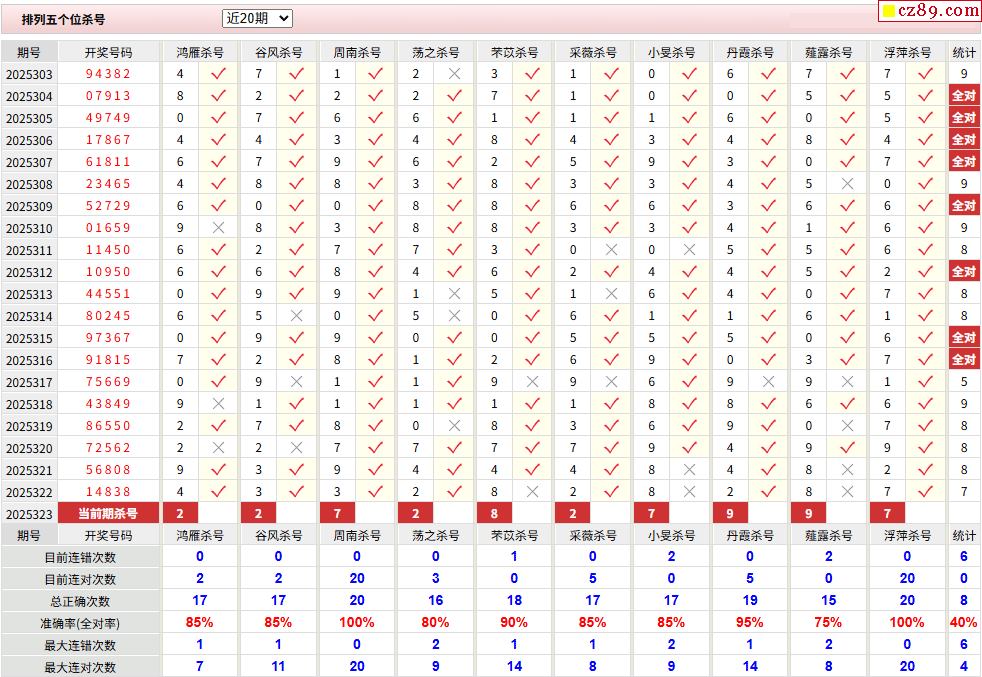Click the cross icon for 鸿雁杀号 in row 2025310

[218, 228]
